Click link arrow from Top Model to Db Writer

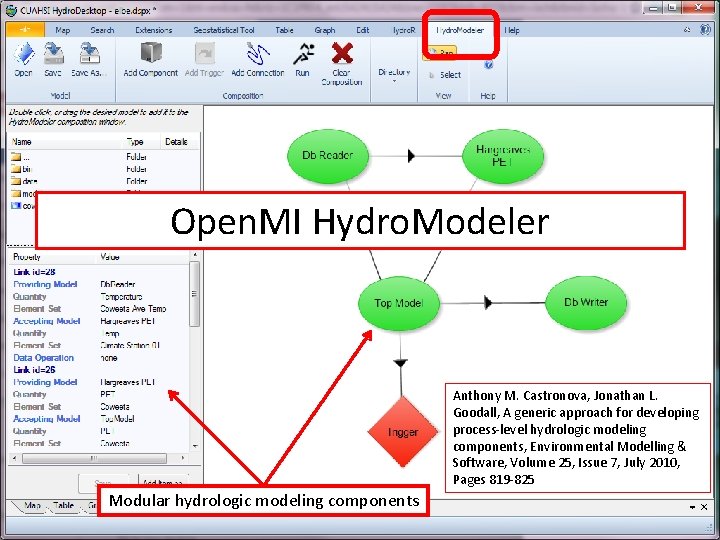[488, 303]
